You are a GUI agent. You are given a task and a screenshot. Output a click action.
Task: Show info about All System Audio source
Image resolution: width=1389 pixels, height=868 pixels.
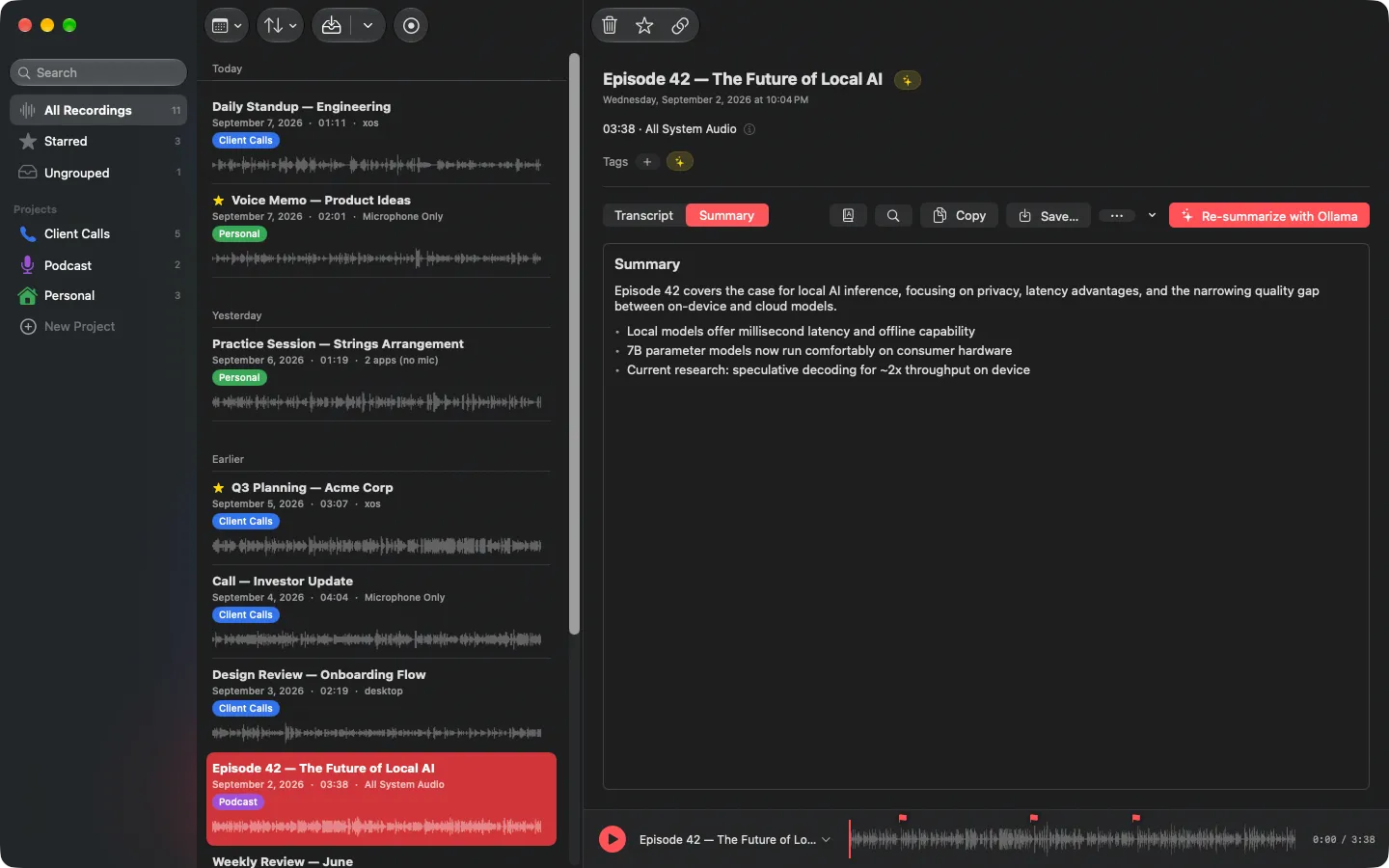(x=749, y=129)
